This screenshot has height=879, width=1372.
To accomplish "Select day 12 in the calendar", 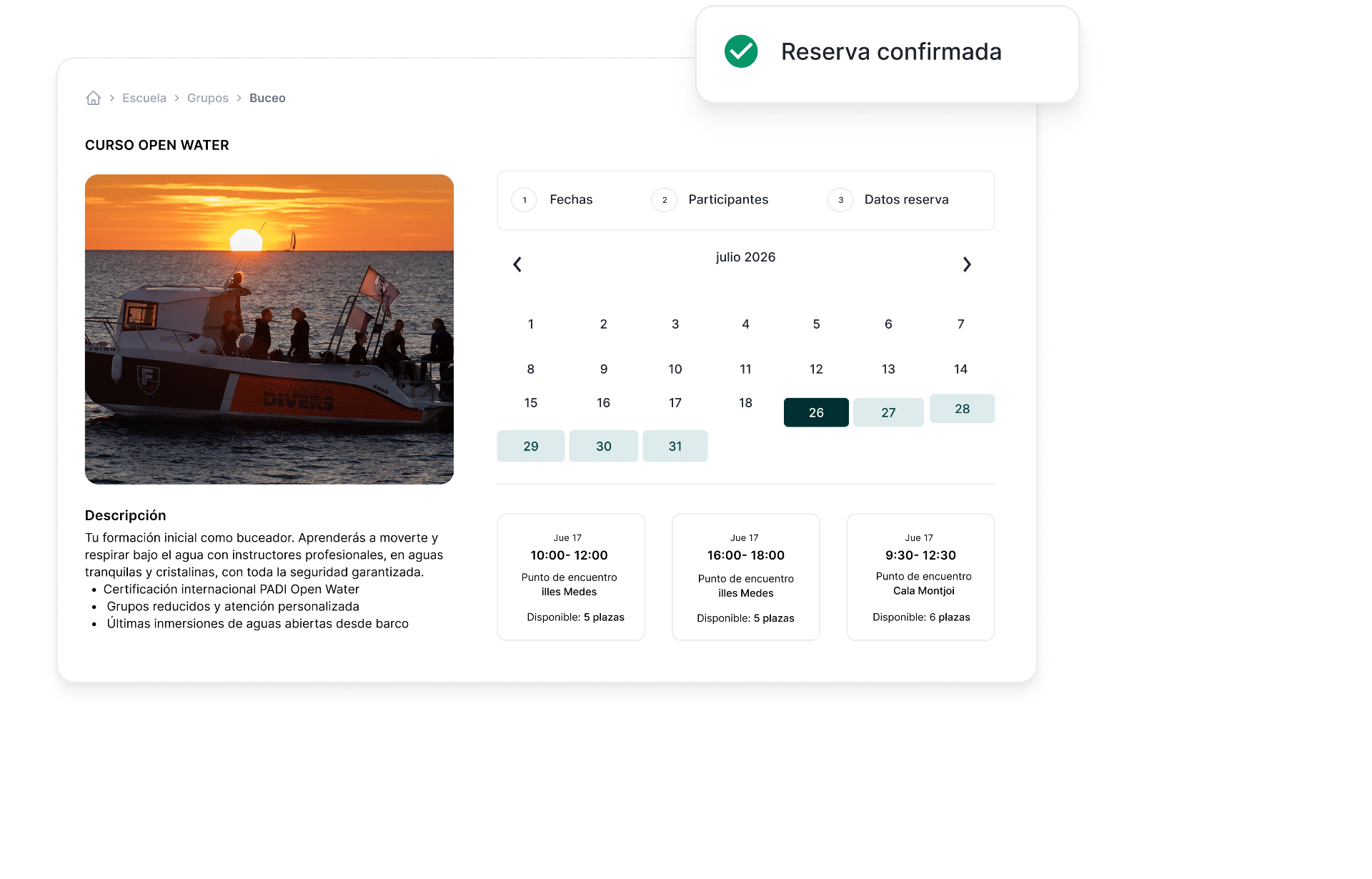I will click(x=816, y=369).
